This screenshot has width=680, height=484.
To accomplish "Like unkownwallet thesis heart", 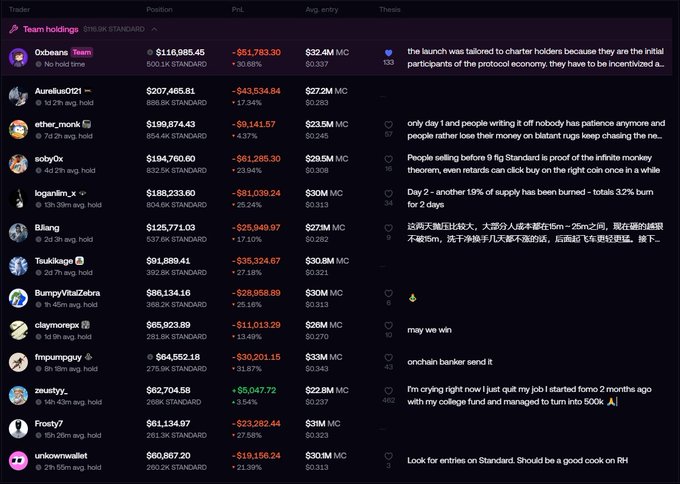I will click(x=389, y=456).
